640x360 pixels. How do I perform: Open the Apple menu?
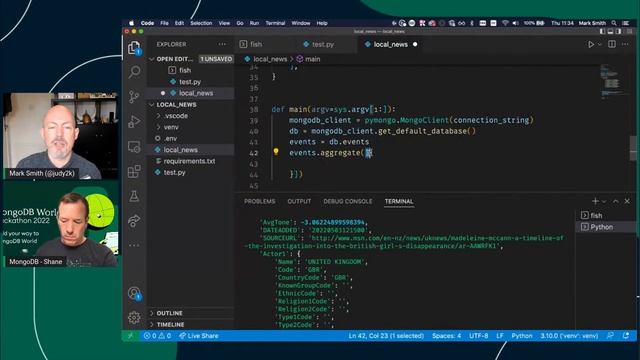pos(131,23)
